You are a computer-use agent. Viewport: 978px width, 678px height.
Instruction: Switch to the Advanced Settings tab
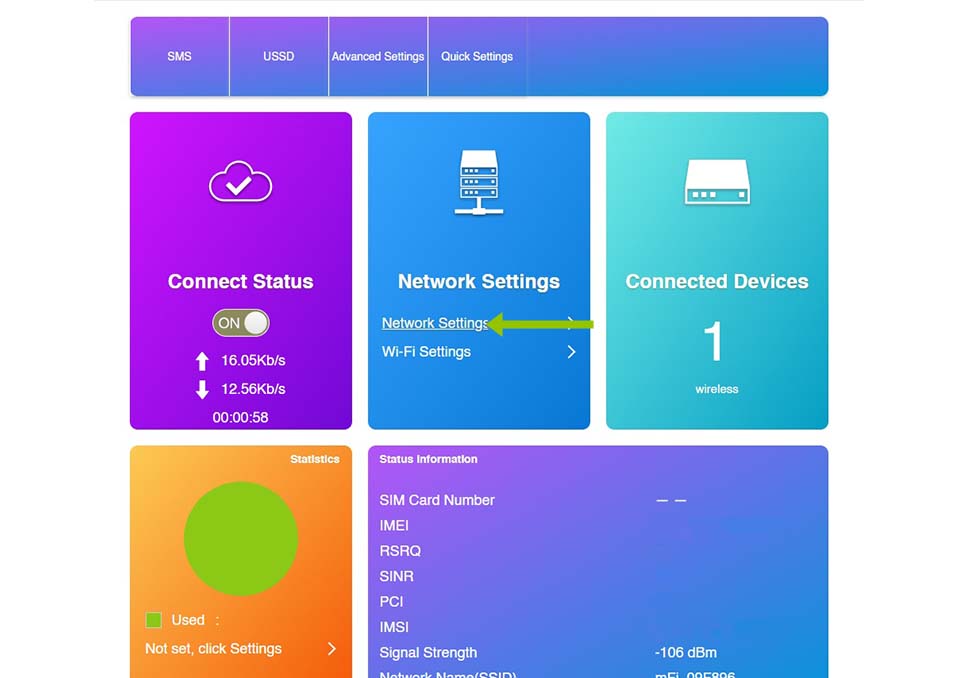378,57
